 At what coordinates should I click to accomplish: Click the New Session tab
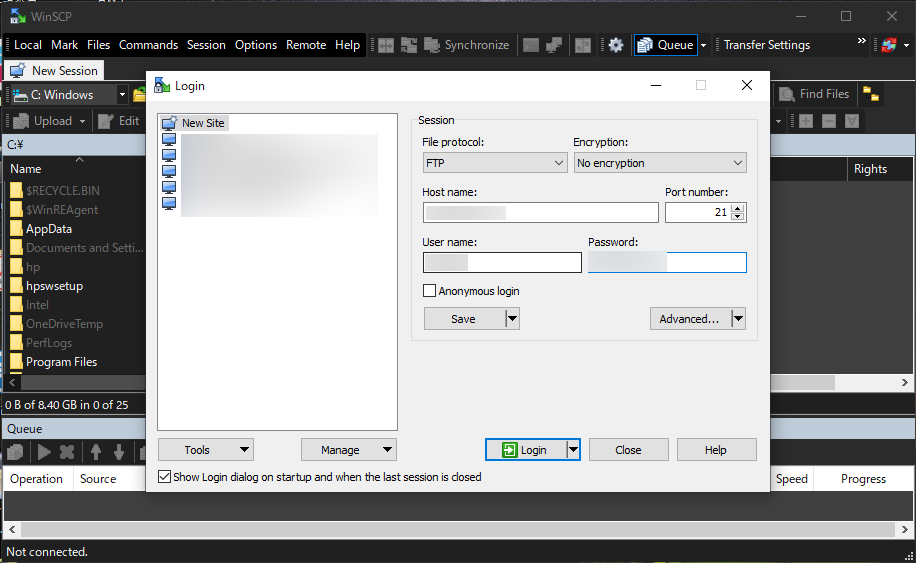(54, 71)
